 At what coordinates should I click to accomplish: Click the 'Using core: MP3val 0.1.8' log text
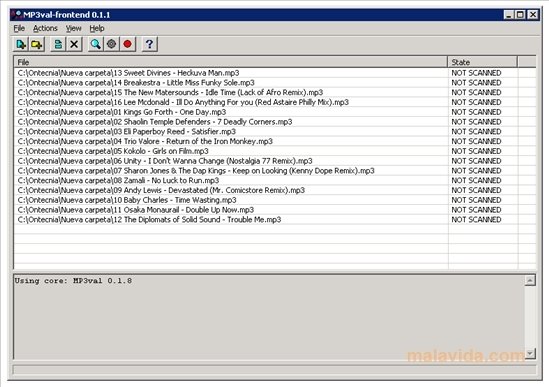click(x=73, y=281)
